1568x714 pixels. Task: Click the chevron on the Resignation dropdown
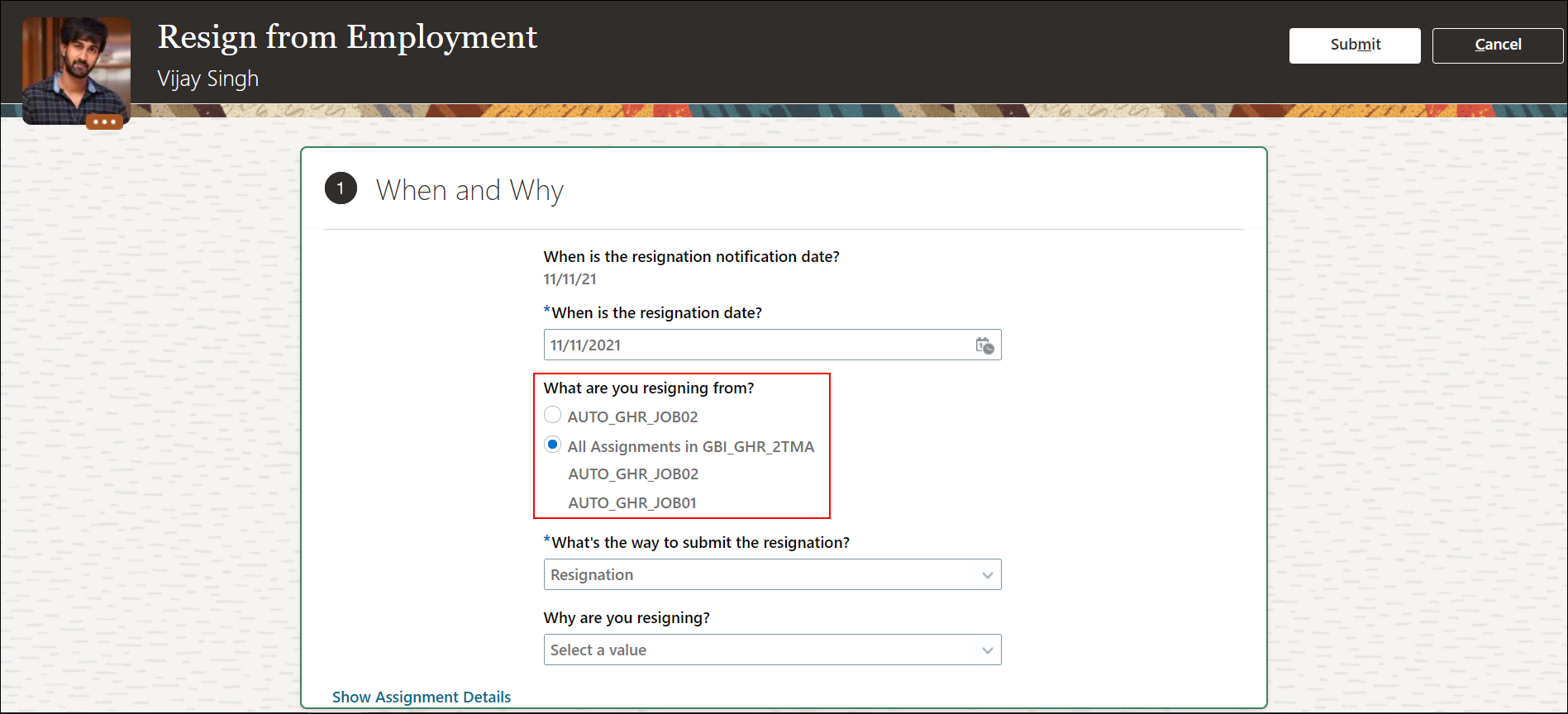point(987,575)
